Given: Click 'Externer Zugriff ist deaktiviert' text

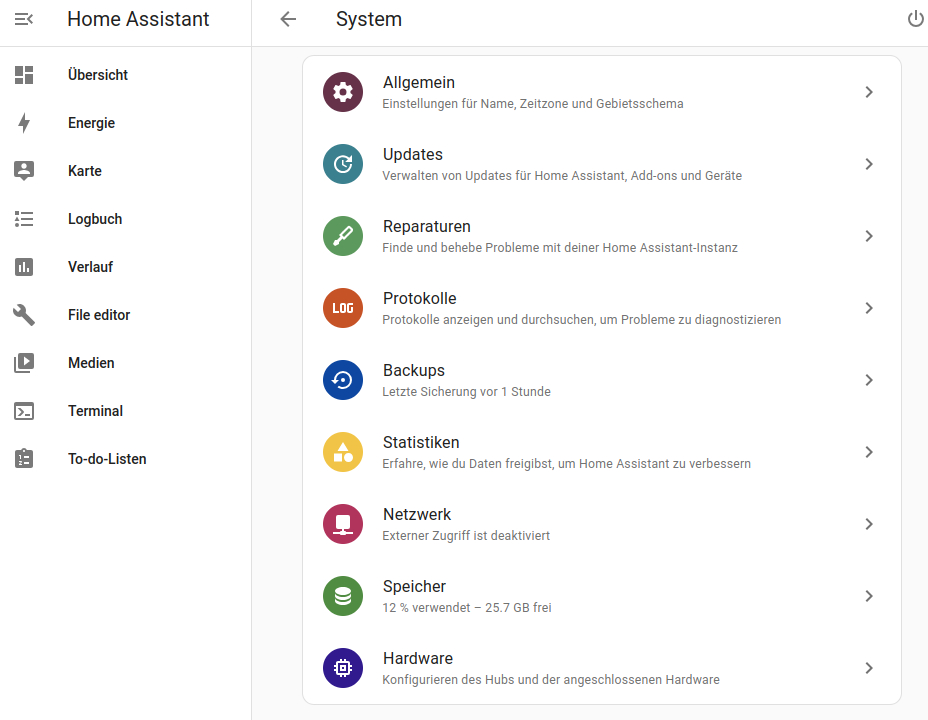Looking at the screenshot, I should (x=466, y=536).
